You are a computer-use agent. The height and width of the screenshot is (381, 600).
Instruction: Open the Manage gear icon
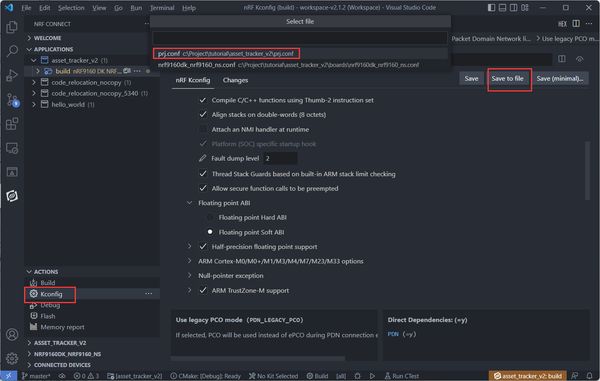12,358
